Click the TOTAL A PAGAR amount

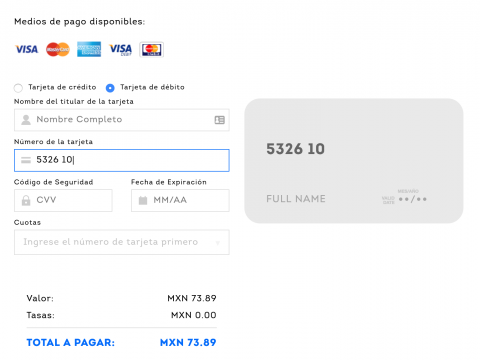tap(188, 342)
